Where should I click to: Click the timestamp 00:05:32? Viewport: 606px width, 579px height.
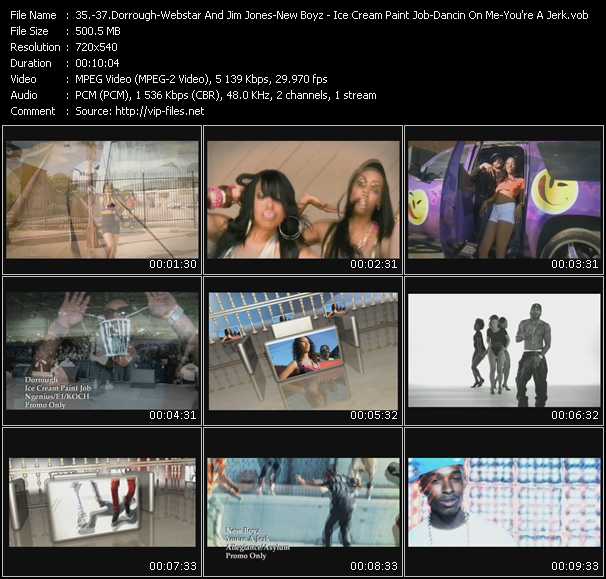tap(374, 415)
